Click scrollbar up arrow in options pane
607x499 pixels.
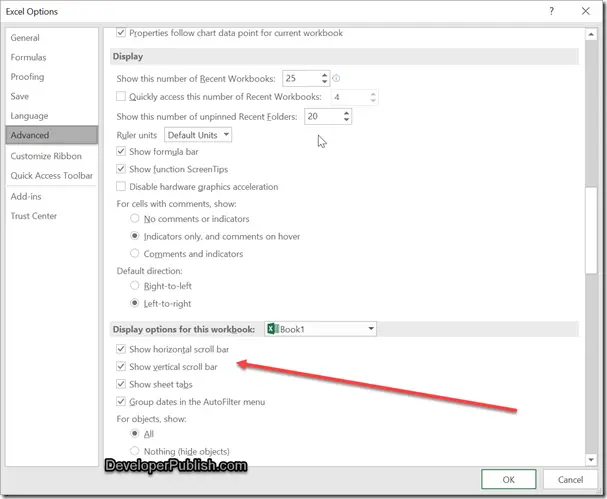pyautogui.click(x=591, y=34)
